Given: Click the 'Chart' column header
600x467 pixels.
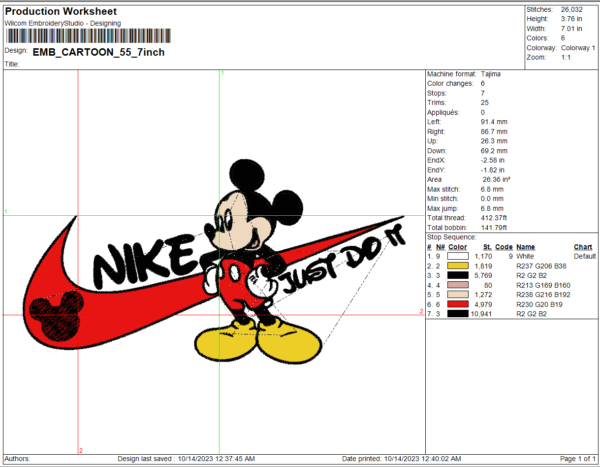Looking at the screenshot, I should coord(583,247).
